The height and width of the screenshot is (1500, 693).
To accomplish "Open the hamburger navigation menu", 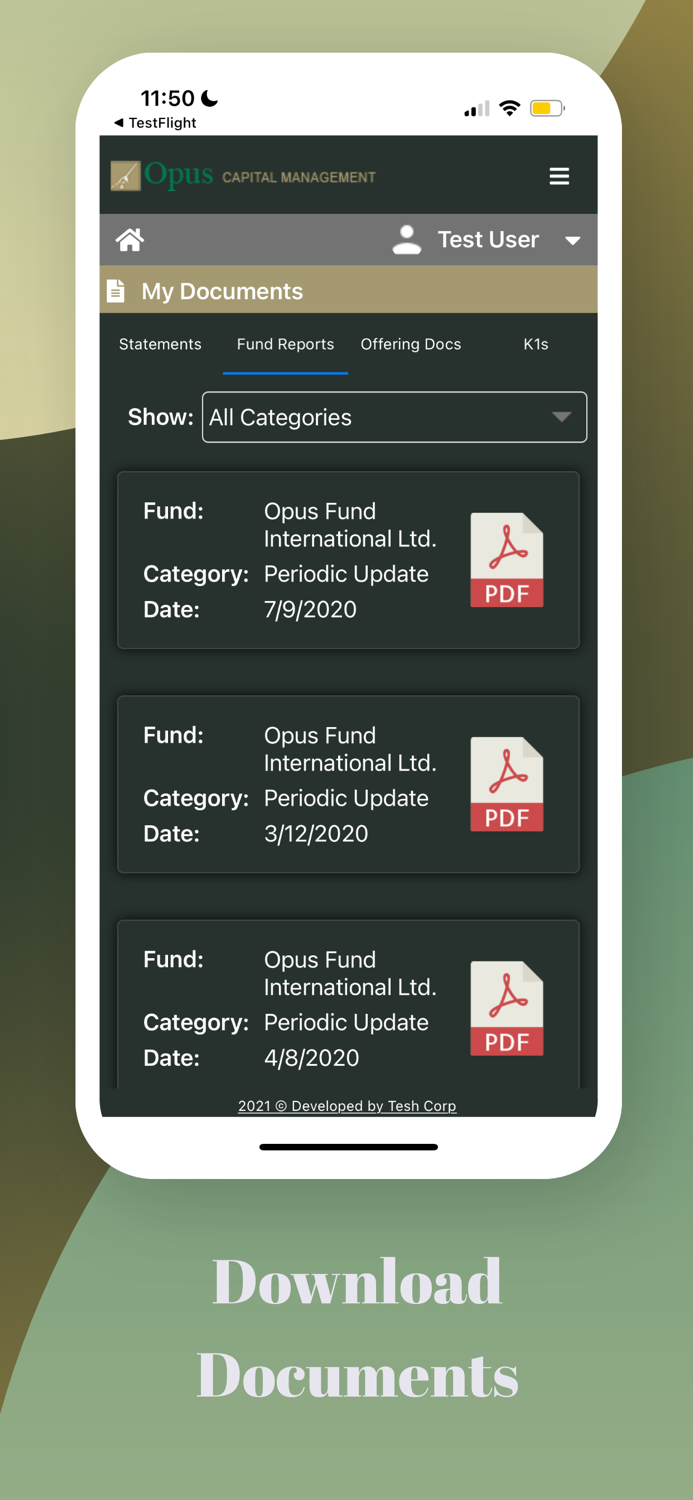I will pyautogui.click(x=559, y=176).
